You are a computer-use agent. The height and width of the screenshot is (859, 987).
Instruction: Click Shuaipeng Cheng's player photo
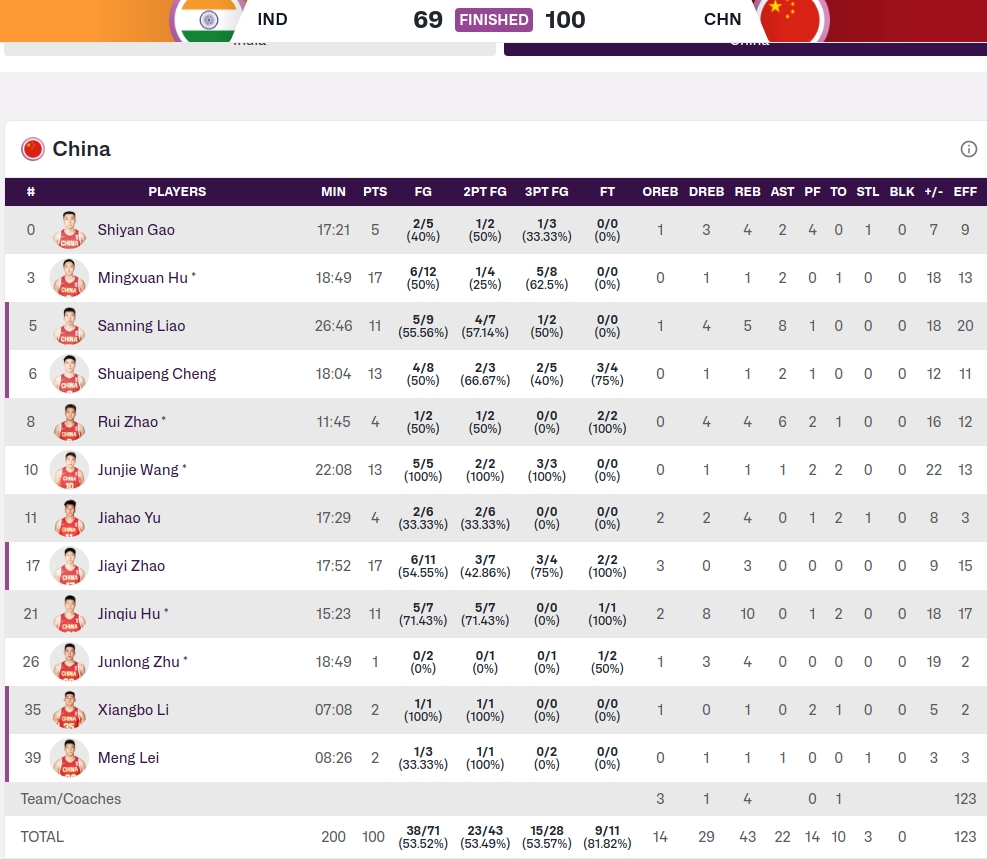[69, 374]
